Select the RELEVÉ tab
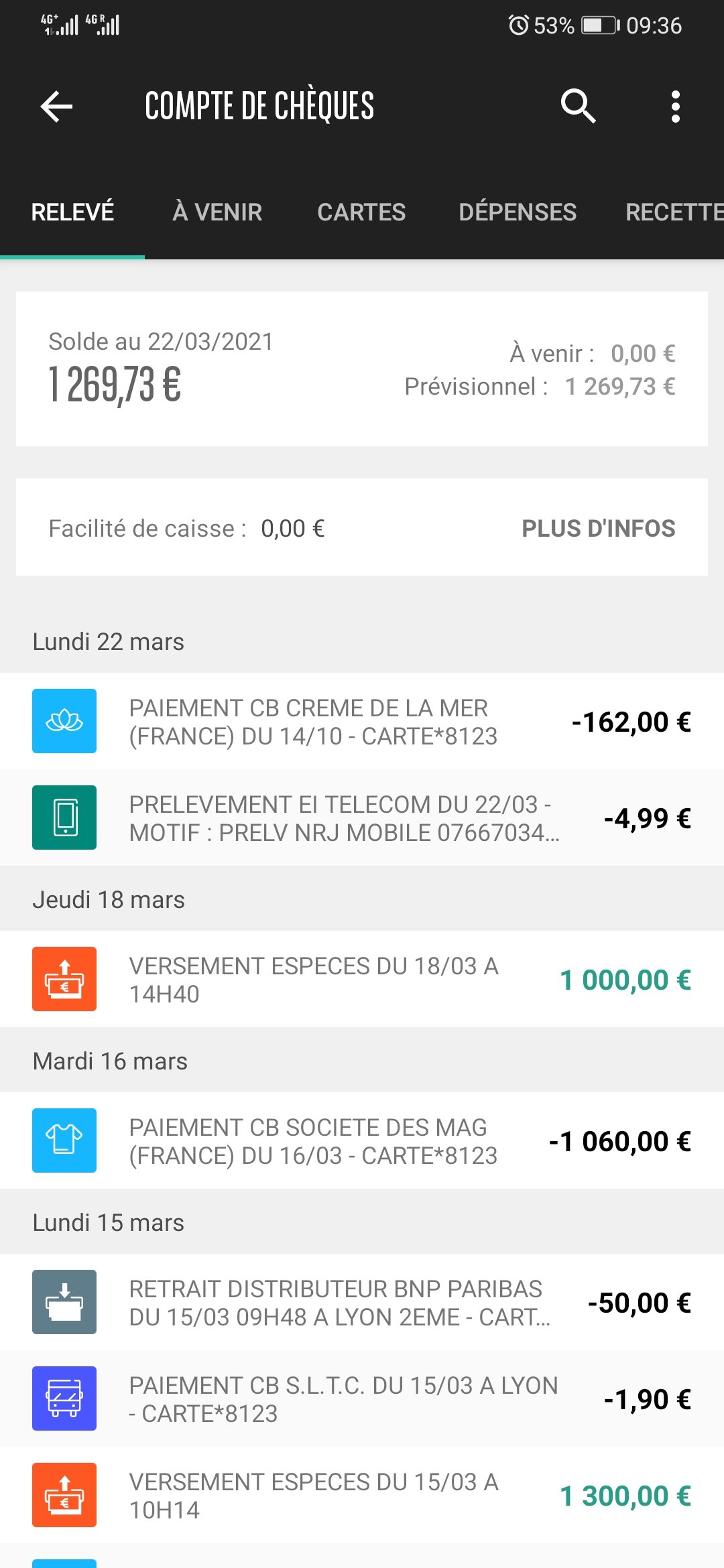The width and height of the screenshot is (724, 1568). pos(72,212)
